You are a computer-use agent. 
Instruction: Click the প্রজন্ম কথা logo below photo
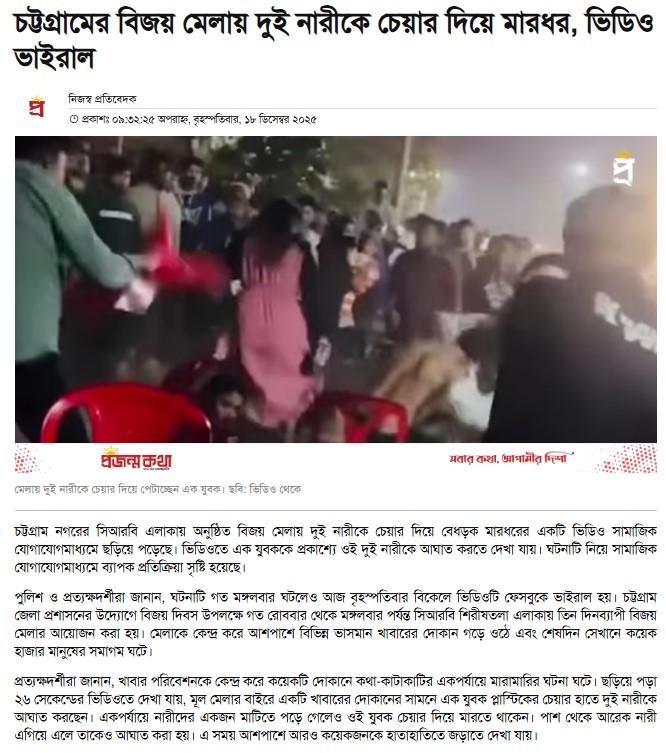[x=136, y=460]
